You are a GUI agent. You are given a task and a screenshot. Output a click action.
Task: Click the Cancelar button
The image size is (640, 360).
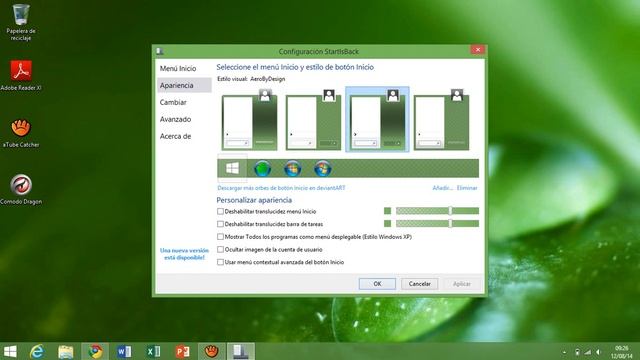coord(420,284)
